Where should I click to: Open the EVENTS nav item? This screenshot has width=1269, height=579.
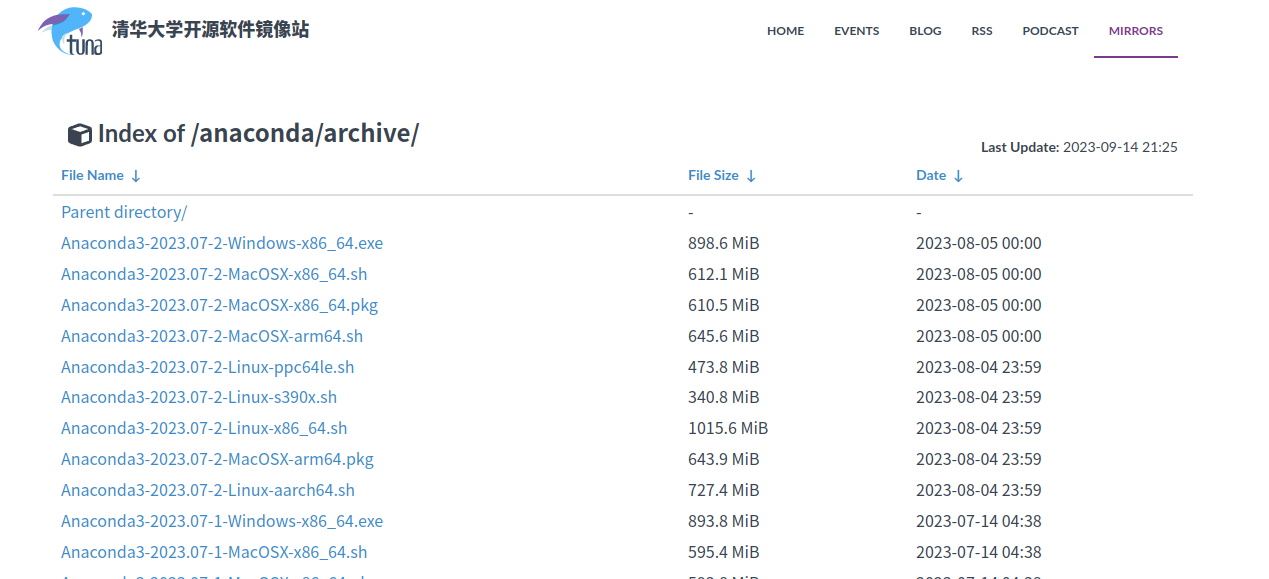(x=857, y=31)
